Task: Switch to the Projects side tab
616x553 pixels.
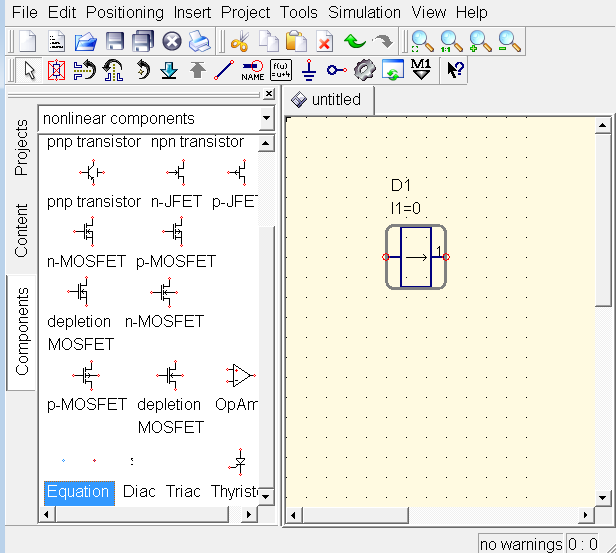Action: tap(22, 148)
